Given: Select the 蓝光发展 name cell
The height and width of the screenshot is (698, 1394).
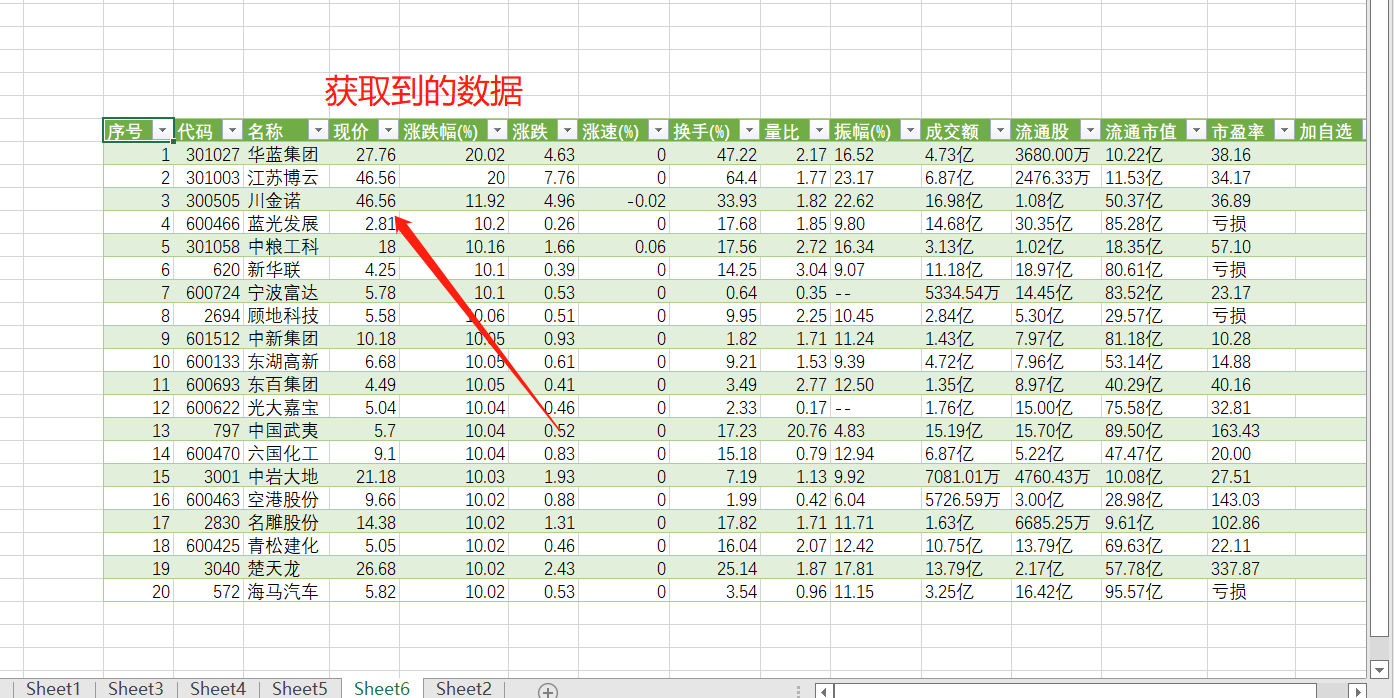Looking at the screenshot, I should [286, 223].
